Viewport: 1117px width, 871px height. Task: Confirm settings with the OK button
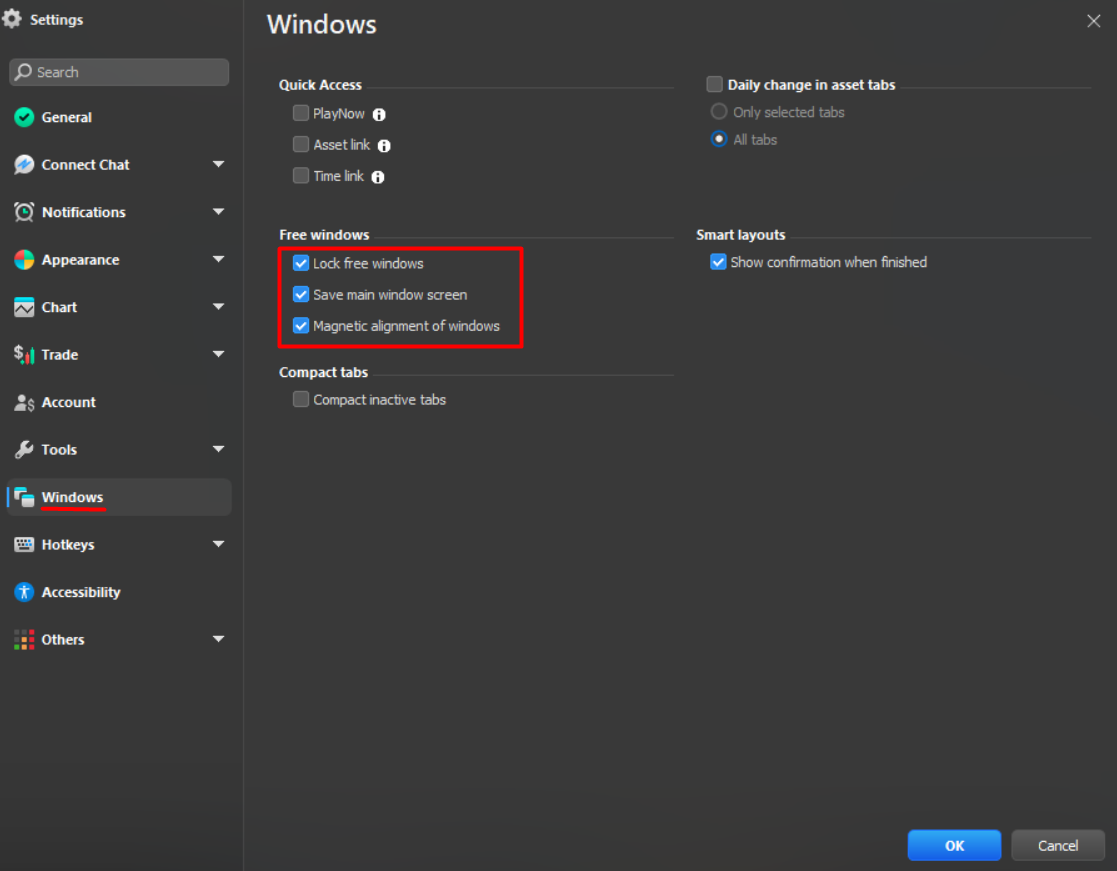coord(954,845)
